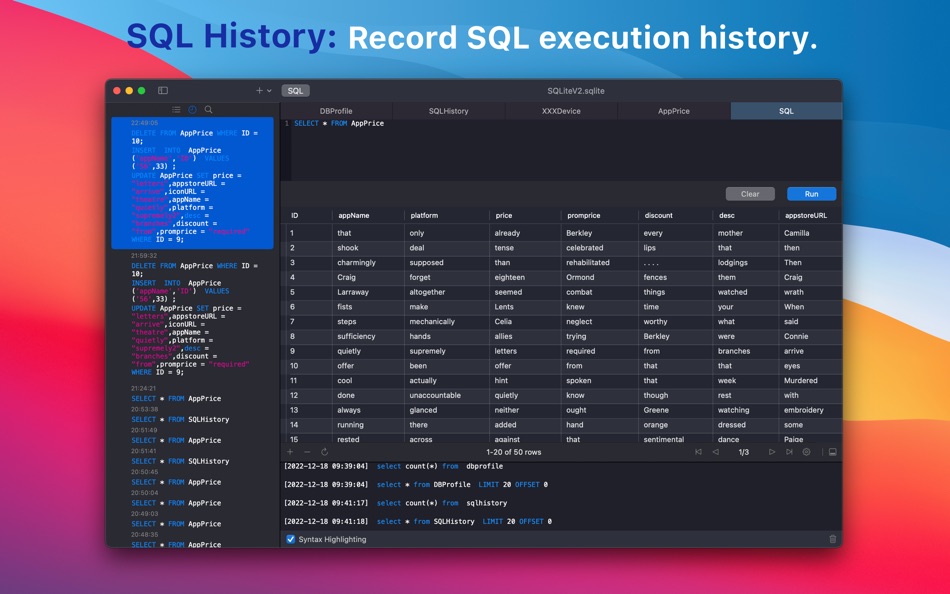Toggle the bottom log panel icon
Image resolution: width=950 pixels, height=594 pixels.
pyautogui.click(x=832, y=452)
